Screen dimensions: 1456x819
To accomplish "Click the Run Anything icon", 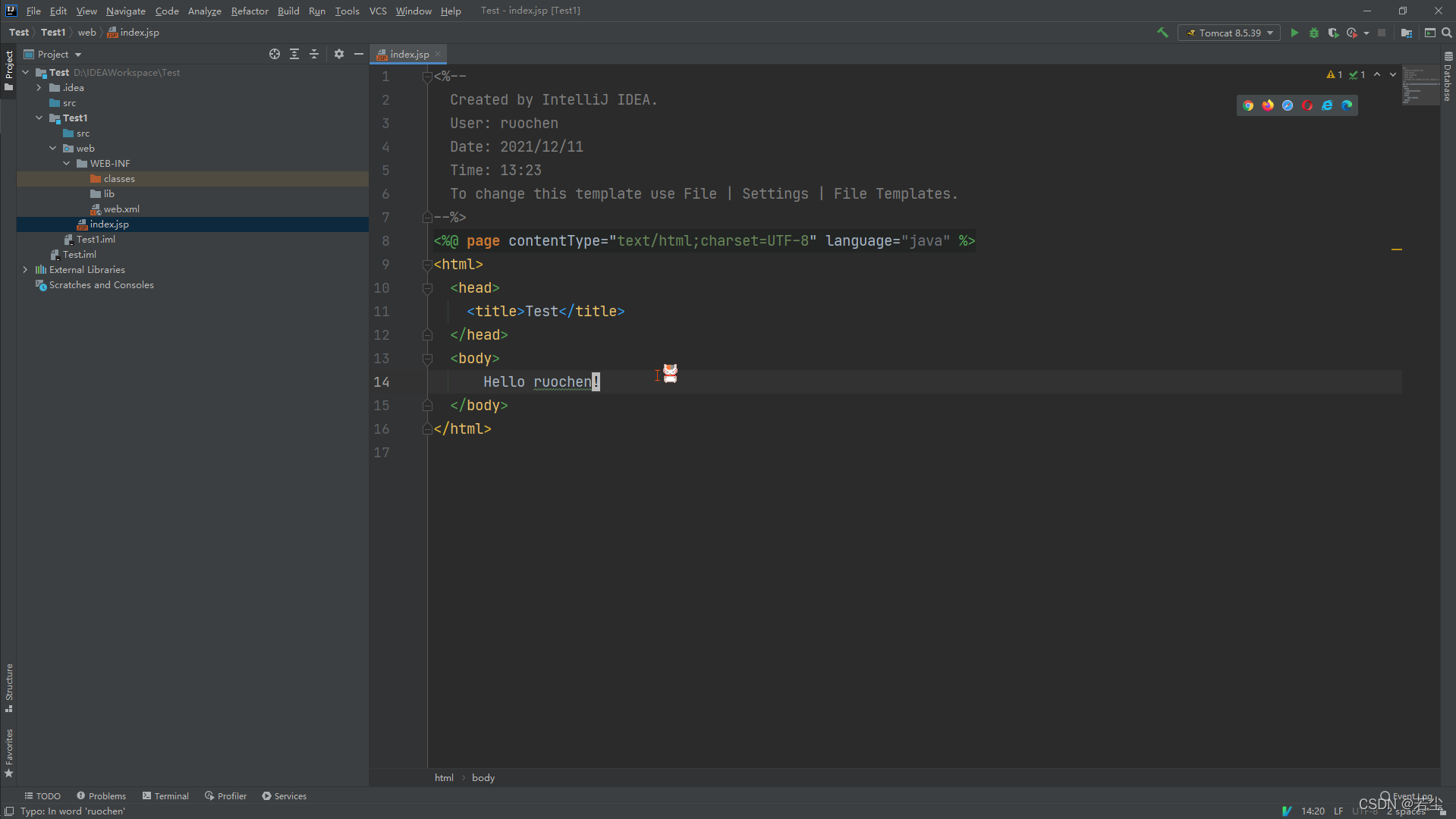I will point(1430,33).
